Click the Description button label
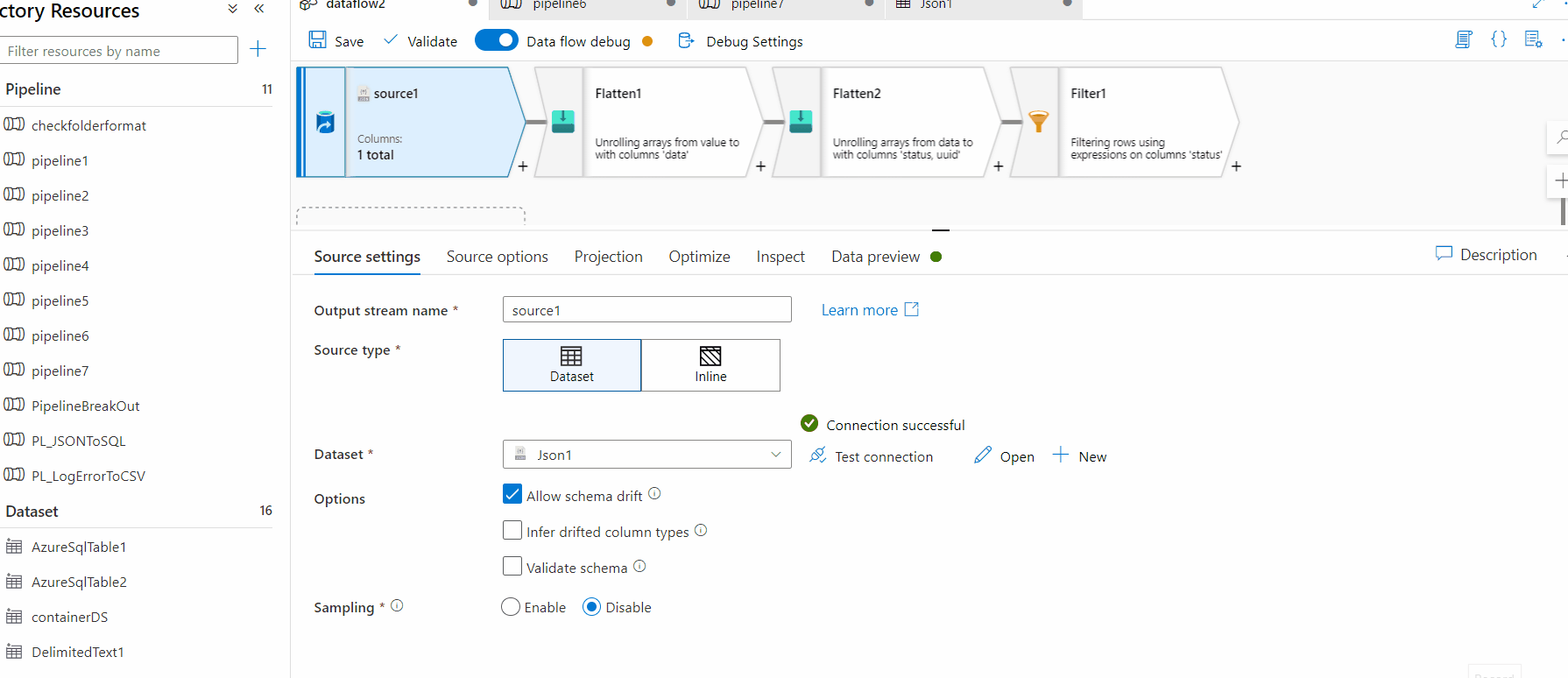 click(1499, 255)
